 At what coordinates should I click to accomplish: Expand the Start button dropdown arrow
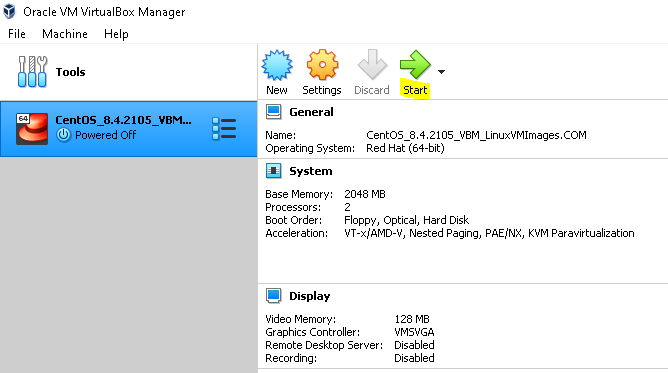coord(441,72)
